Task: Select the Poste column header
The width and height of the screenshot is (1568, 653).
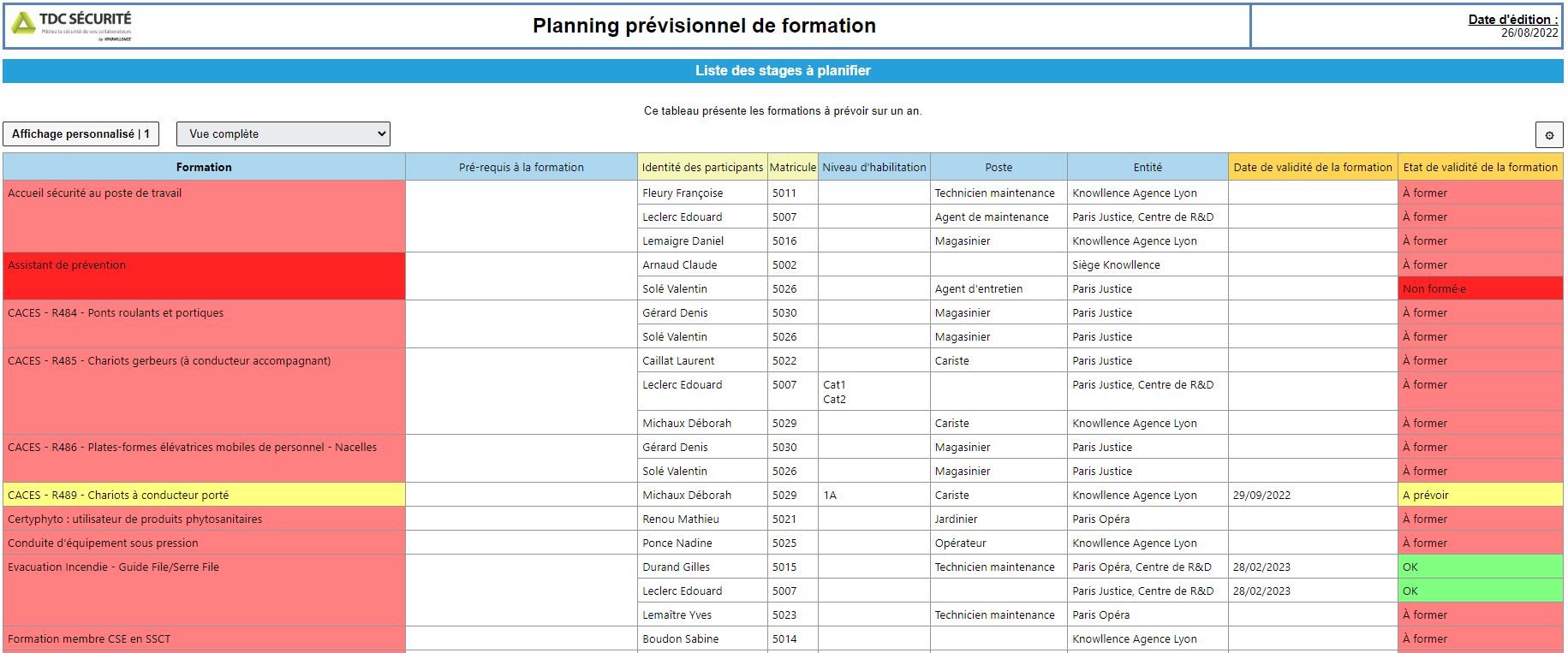Action: 999,167
